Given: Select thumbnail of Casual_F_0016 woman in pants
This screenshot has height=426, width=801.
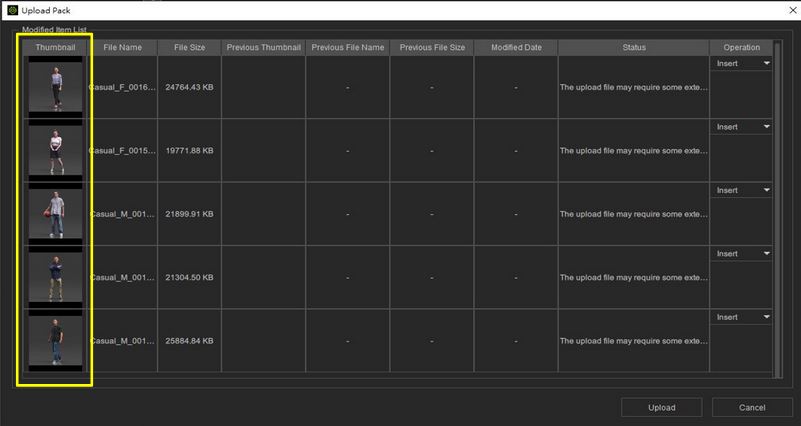Looking at the screenshot, I should tap(56, 87).
